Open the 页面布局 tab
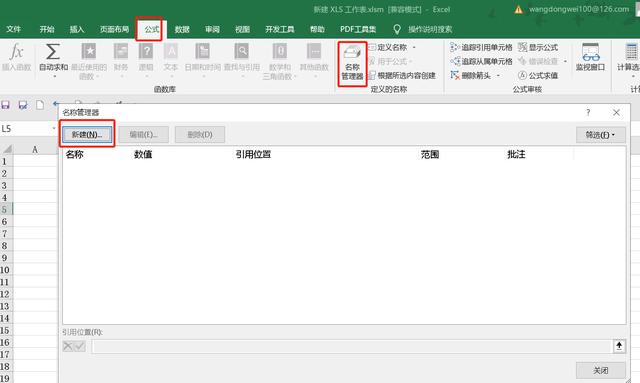The image size is (640, 383). (114, 29)
